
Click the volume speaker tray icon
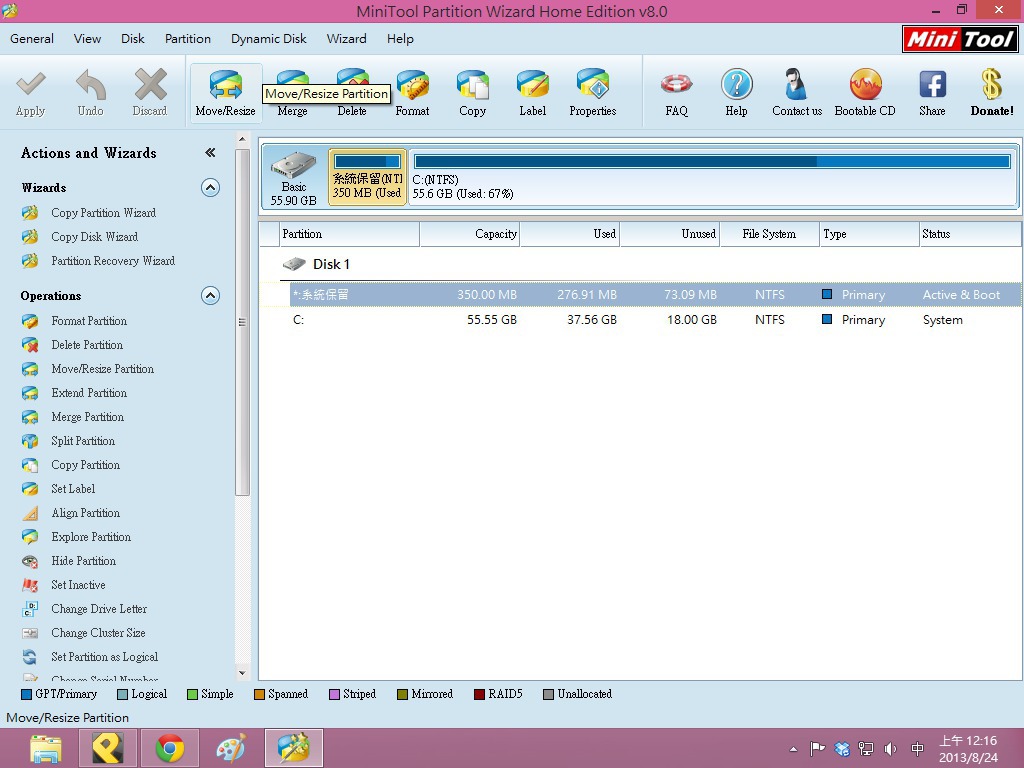(x=890, y=749)
